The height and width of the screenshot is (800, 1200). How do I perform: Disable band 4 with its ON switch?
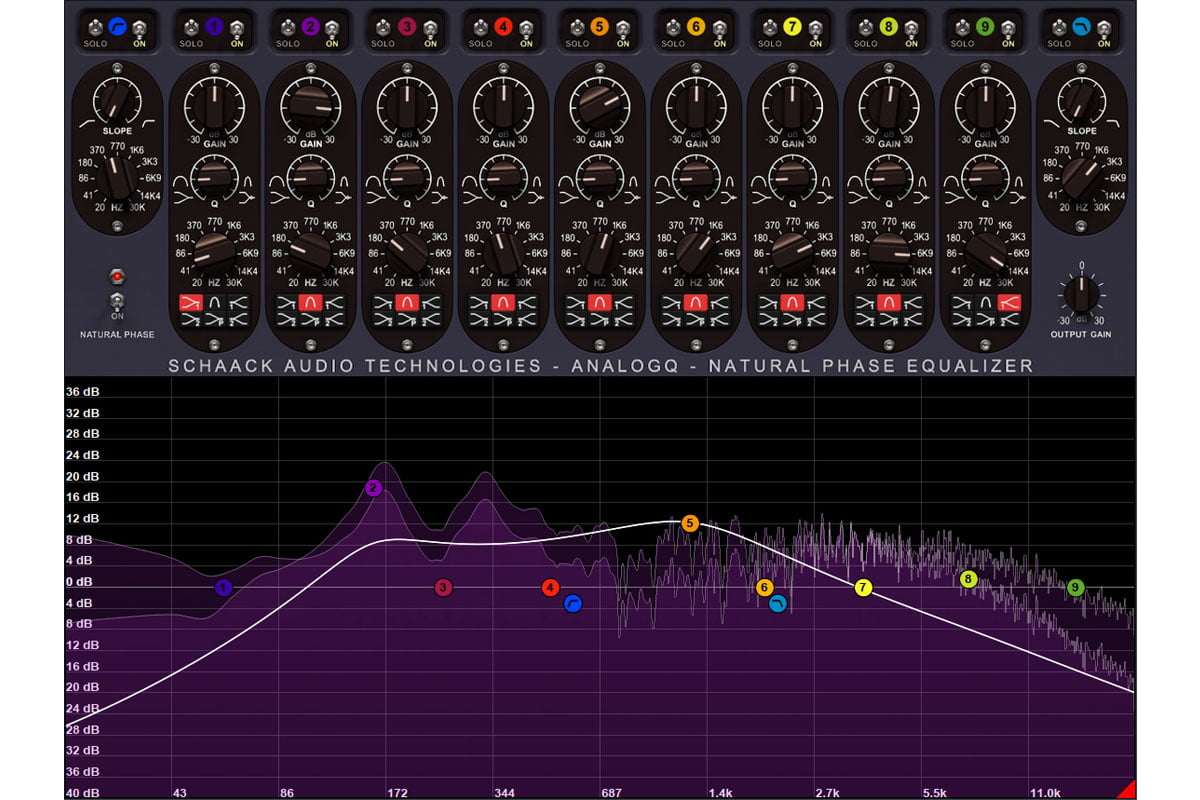(527, 27)
